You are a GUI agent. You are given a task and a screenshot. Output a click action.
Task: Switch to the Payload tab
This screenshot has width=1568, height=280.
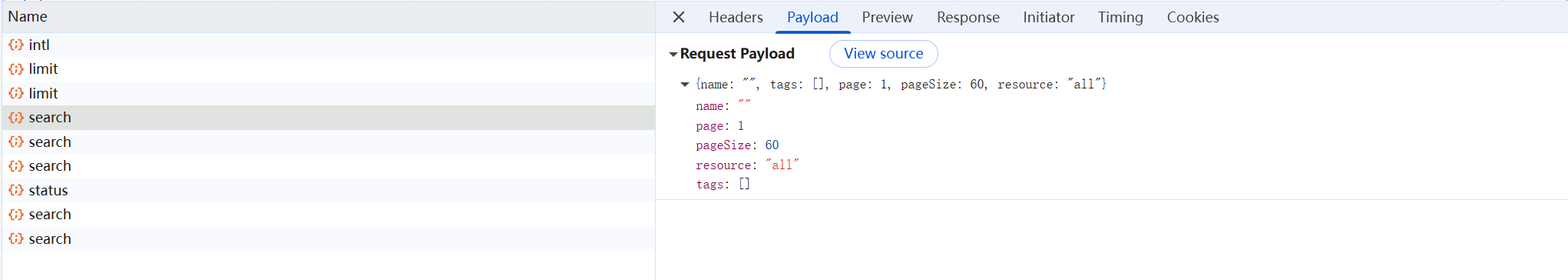[x=812, y=17]
